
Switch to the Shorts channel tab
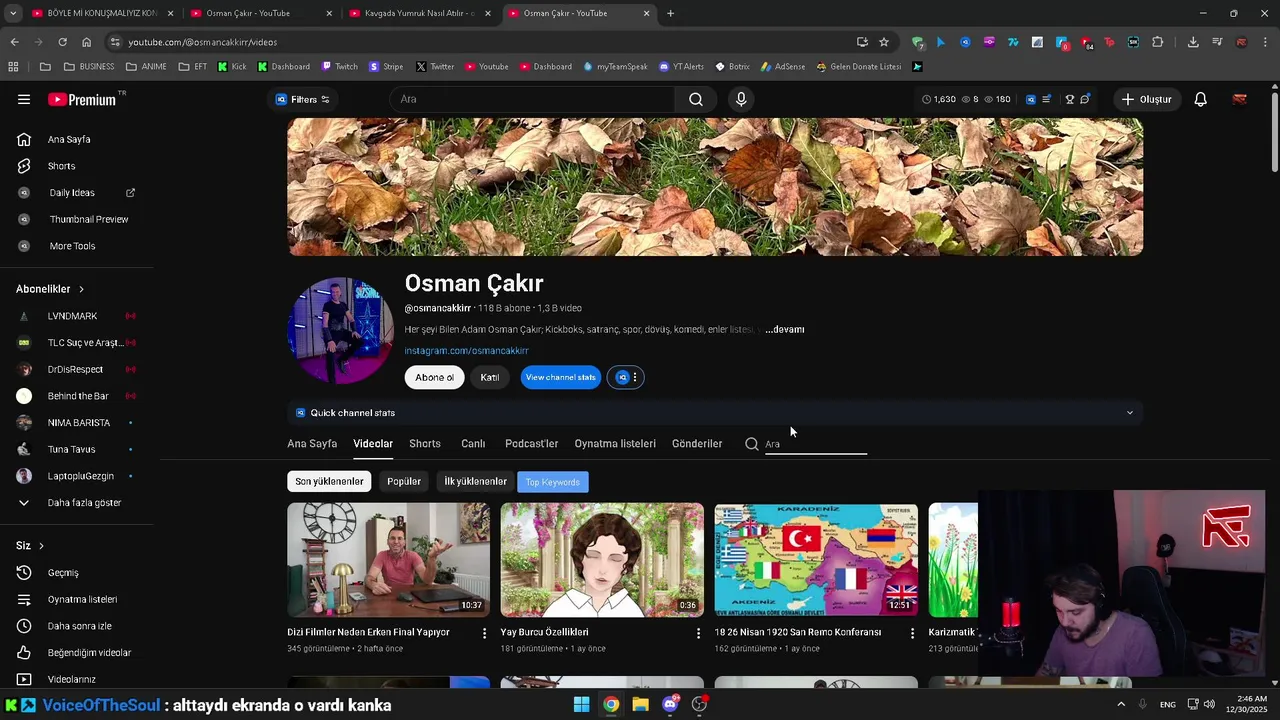pos(424,444)
